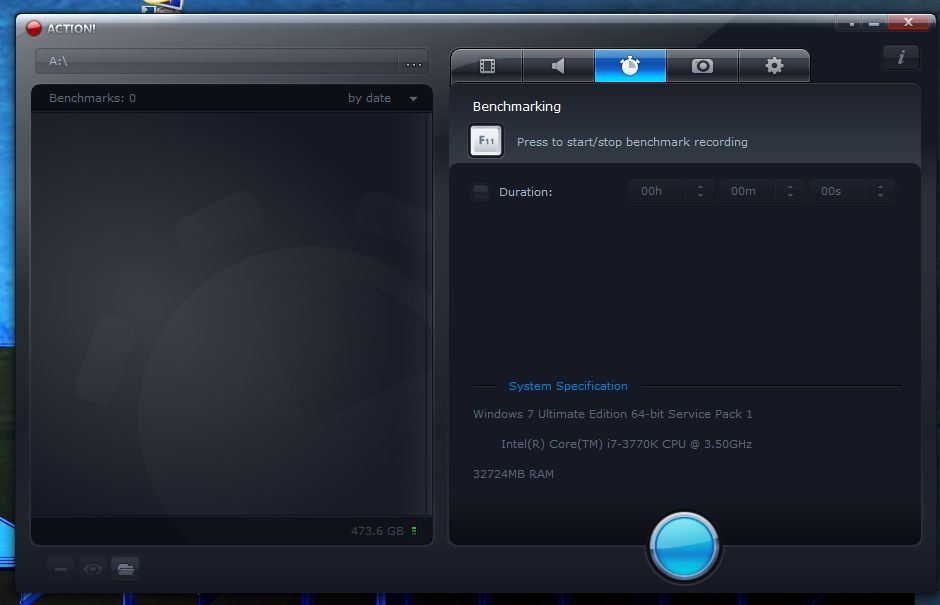Screen dimensions: 940x605
Task: Click the minimize-to-tray dot button
Action: [851, 23]
